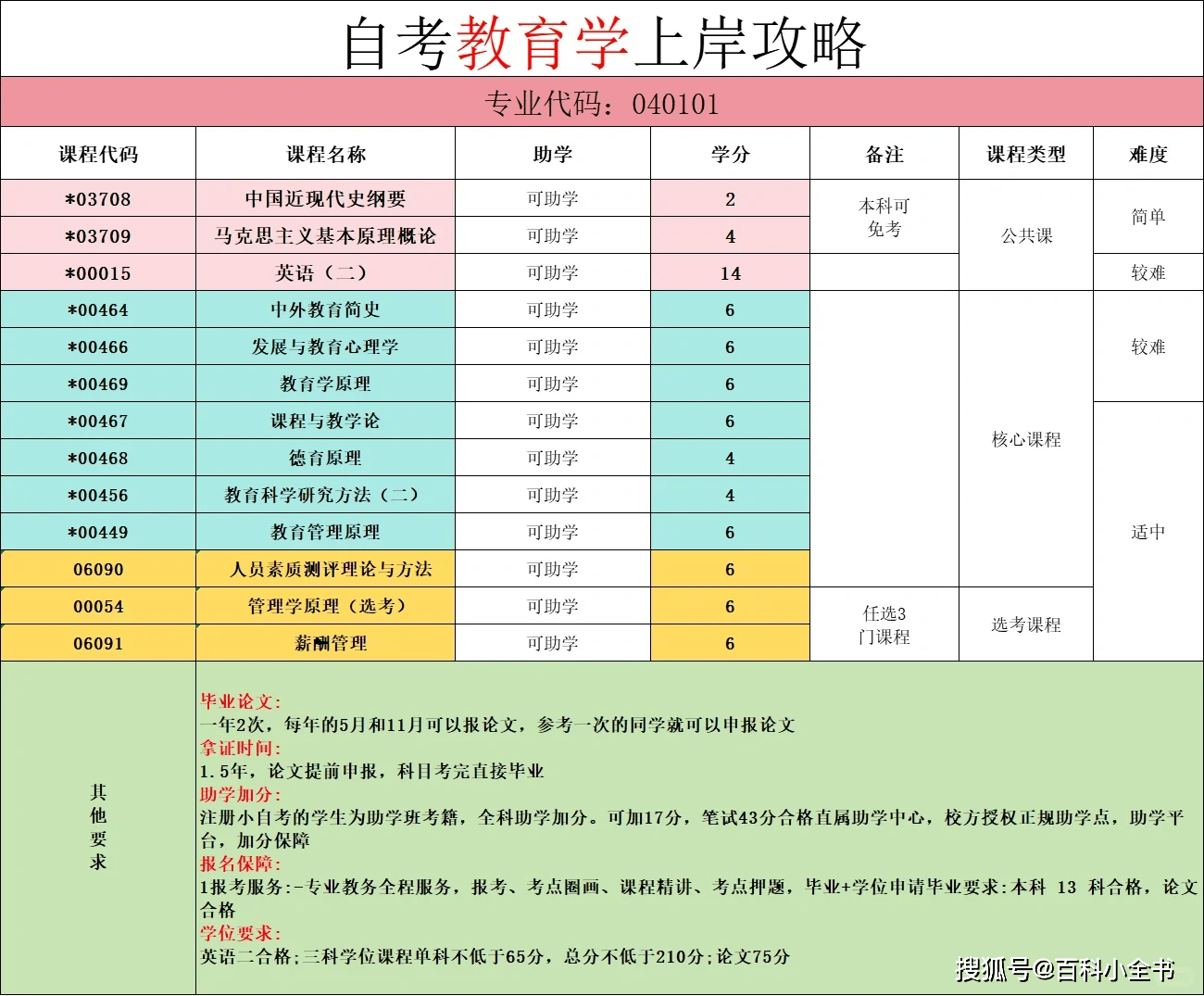The height and width of the screenshot is (996, 1204).
Task: Click the credit 6 in the 教育学原理 row
Action: (730, 384)
